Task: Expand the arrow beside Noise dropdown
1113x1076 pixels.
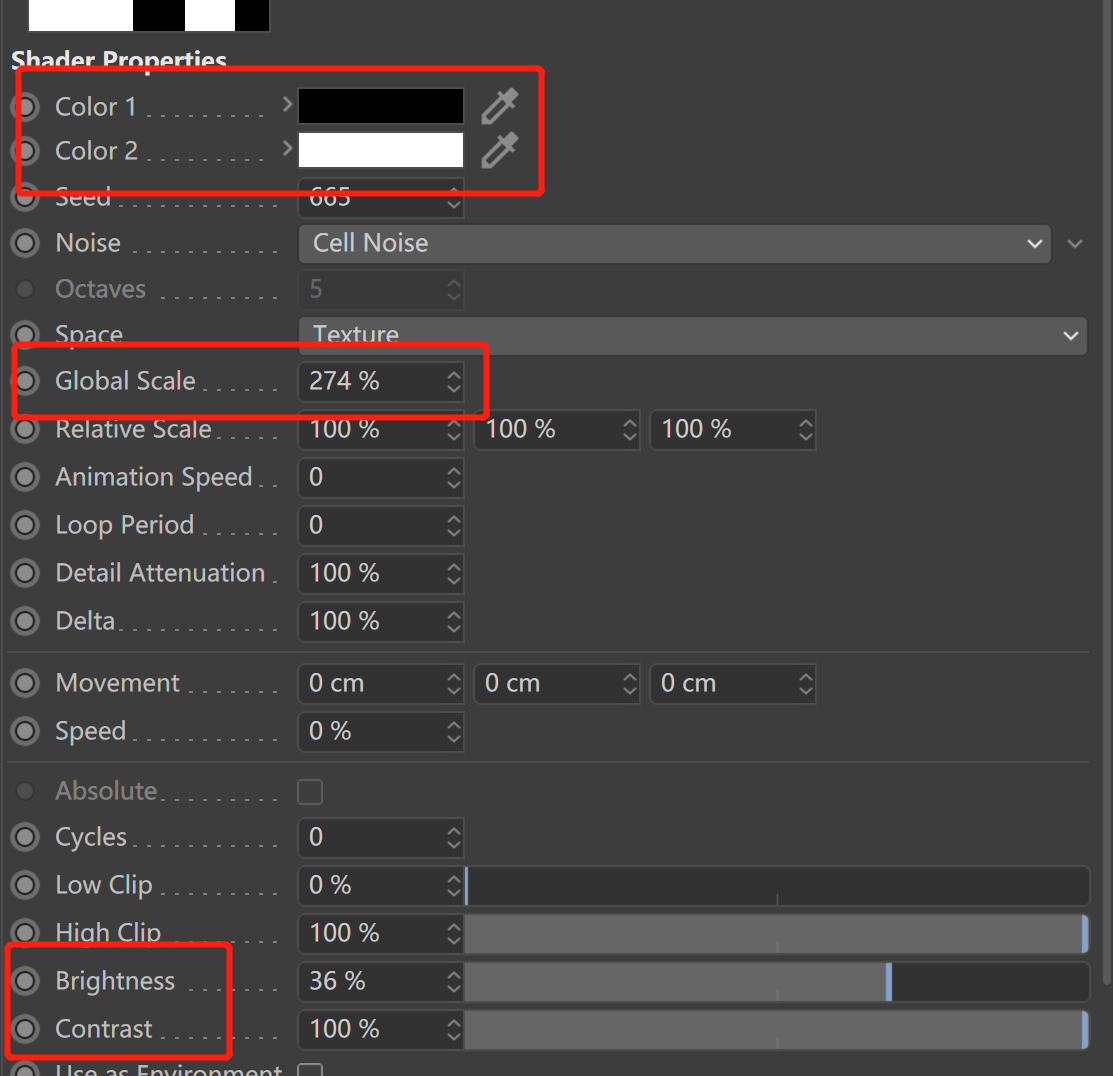Action: pos(1075,244)
